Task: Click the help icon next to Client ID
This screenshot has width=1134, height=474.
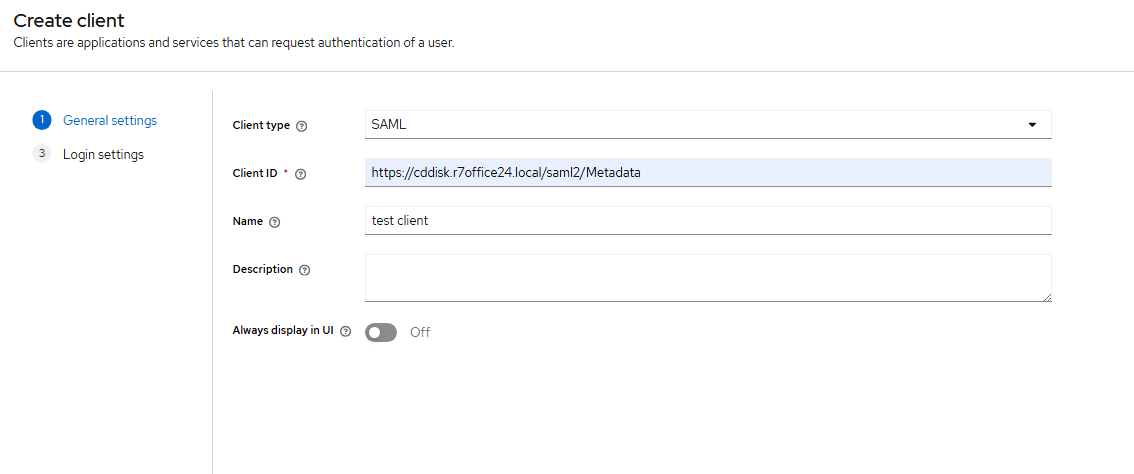Action: click(301, 174)
